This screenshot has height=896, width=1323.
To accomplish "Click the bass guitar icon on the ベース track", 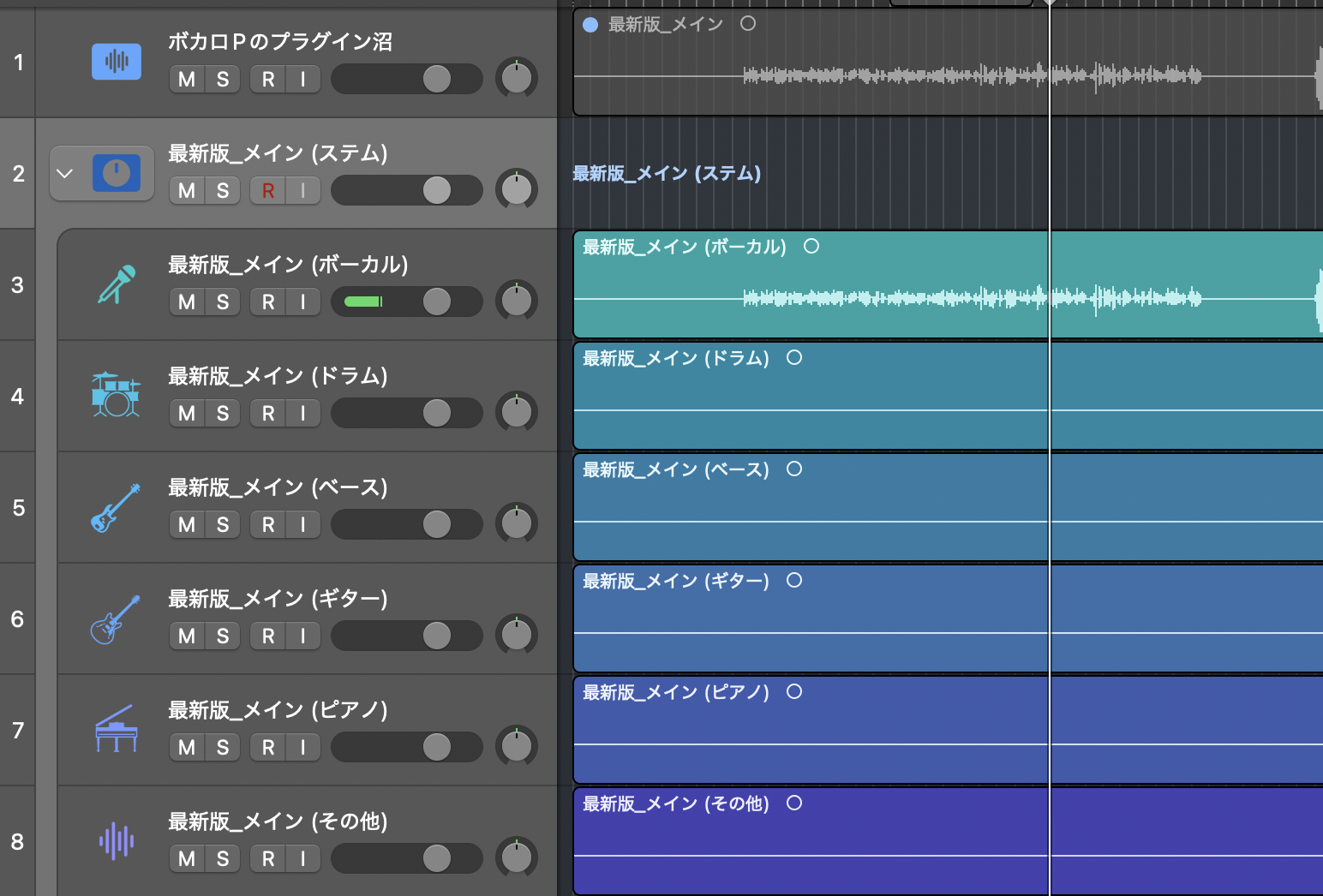I will tap(116, 507).
